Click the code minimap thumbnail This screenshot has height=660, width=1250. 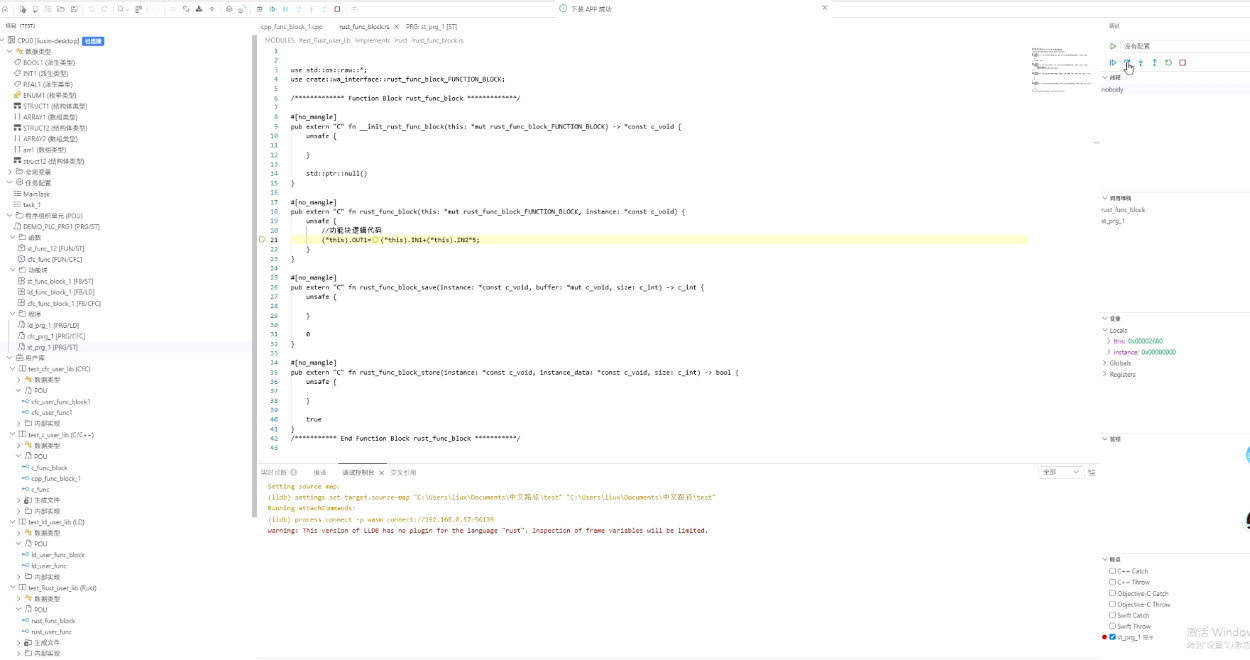coord(1060,68)
